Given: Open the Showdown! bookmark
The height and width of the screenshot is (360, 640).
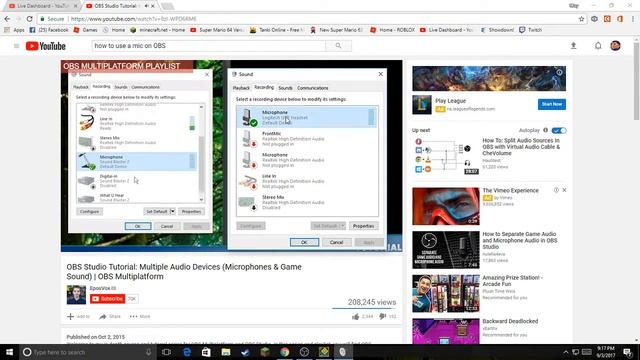Looking at the screenshot, I should 497,30.
